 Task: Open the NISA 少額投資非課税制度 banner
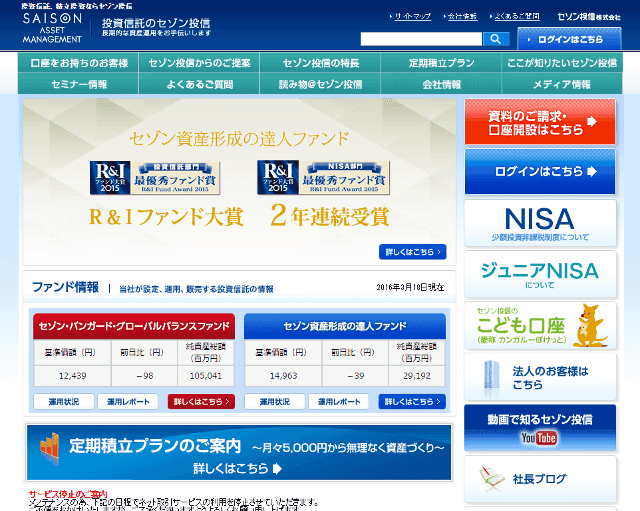(x=540, y=223)
